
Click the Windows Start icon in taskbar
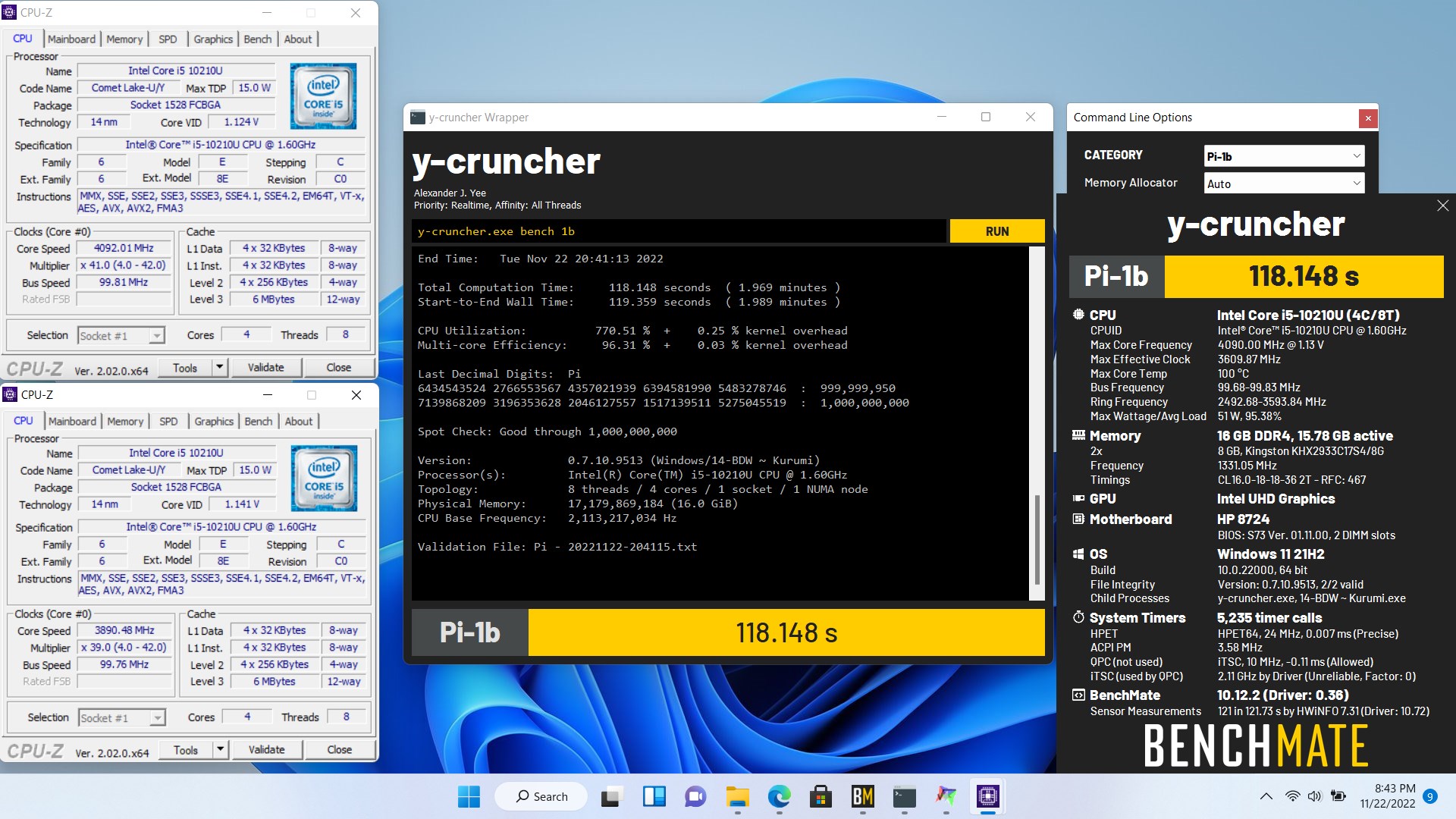[469, 796]
